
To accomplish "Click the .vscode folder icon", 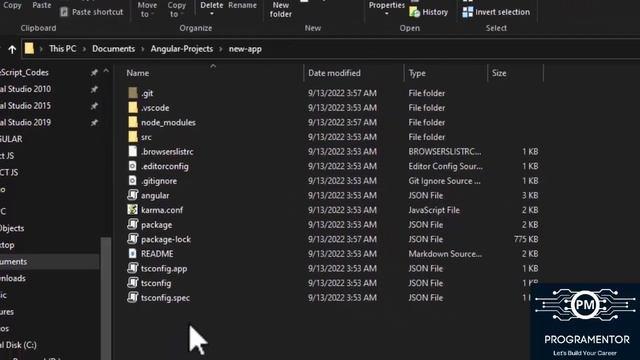I will [x=133, y=107].
